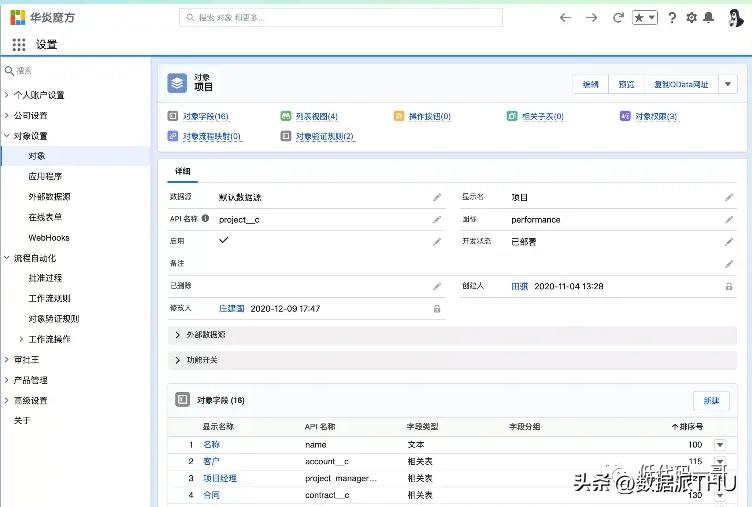
Task: Expand 高级设置 in sidebar
Action: [x=7, y=401]
